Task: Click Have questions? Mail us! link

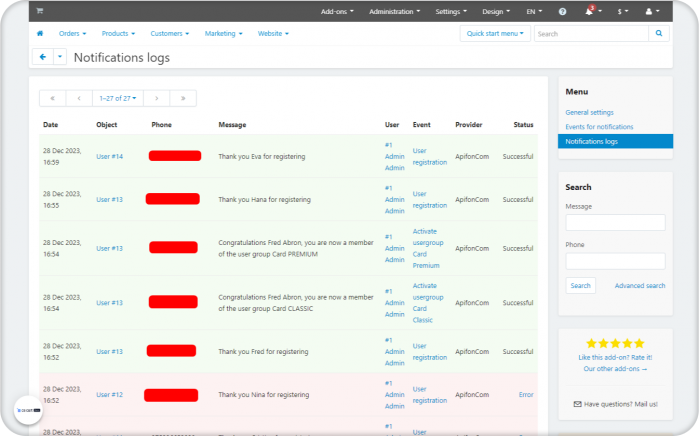Action: pos(621,404)
